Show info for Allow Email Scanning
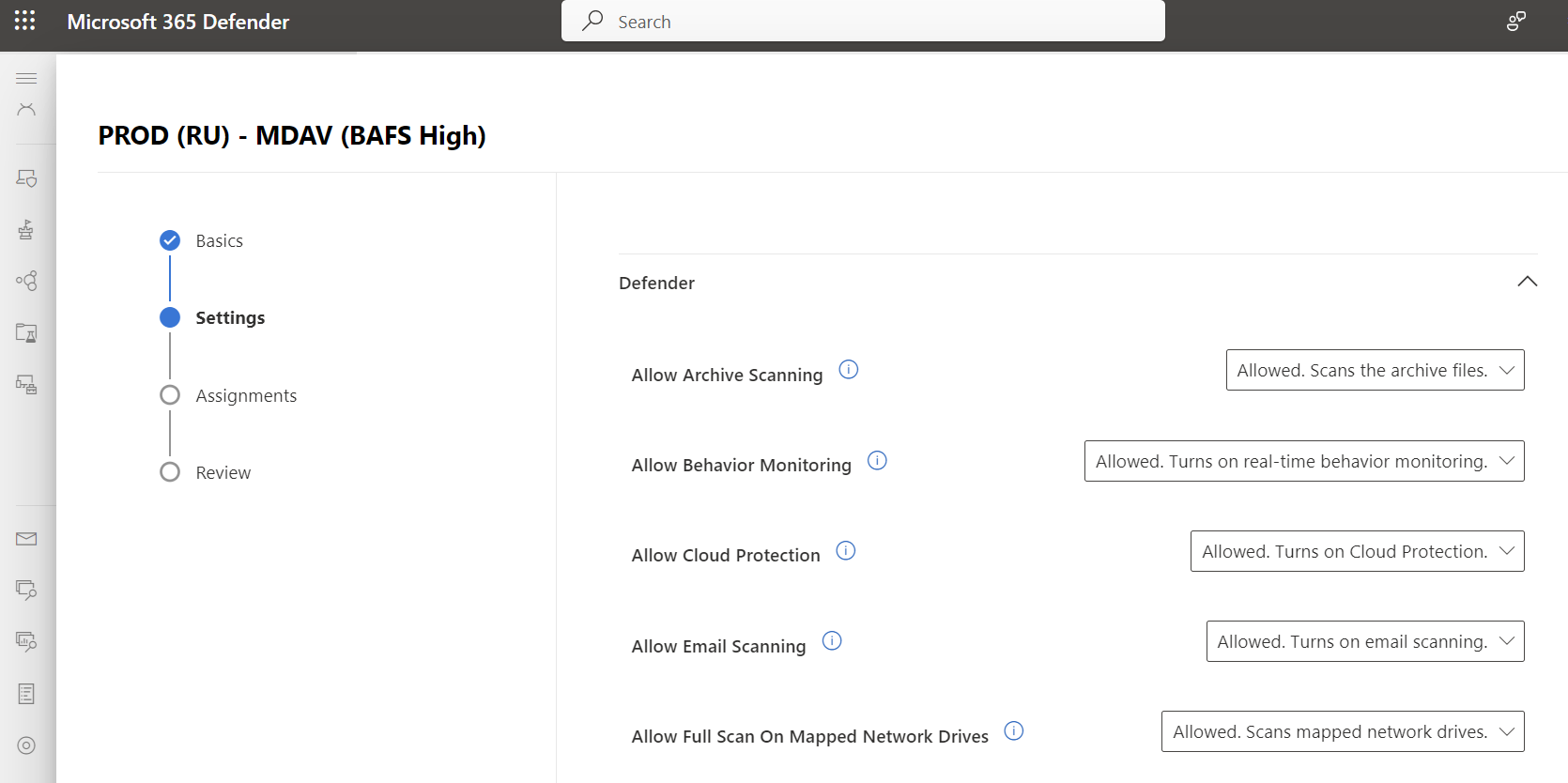The width and height of the screenshot is (1568, 783). tap(832, 640)
